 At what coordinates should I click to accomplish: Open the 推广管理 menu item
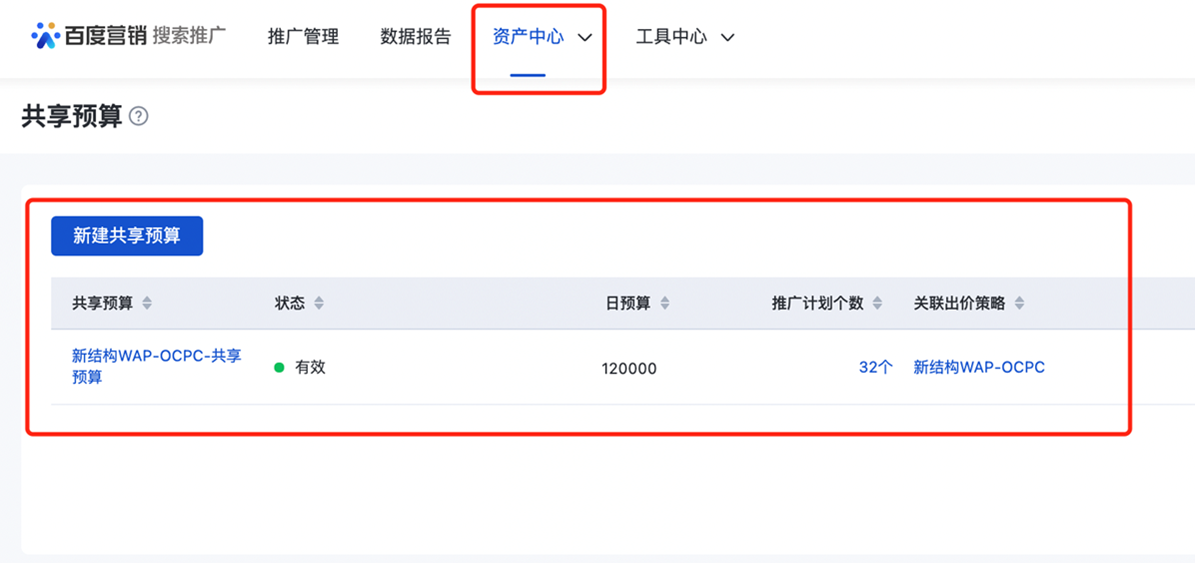pos(303,37)
